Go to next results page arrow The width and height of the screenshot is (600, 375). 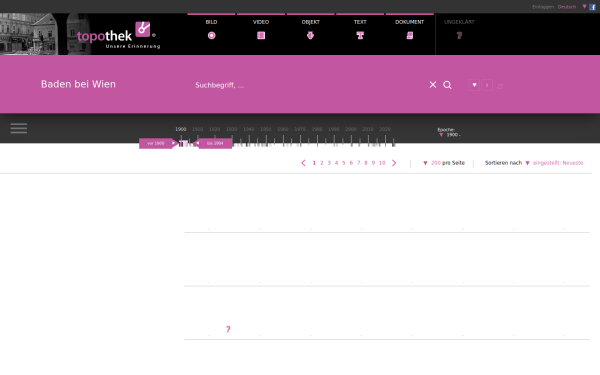394,163
